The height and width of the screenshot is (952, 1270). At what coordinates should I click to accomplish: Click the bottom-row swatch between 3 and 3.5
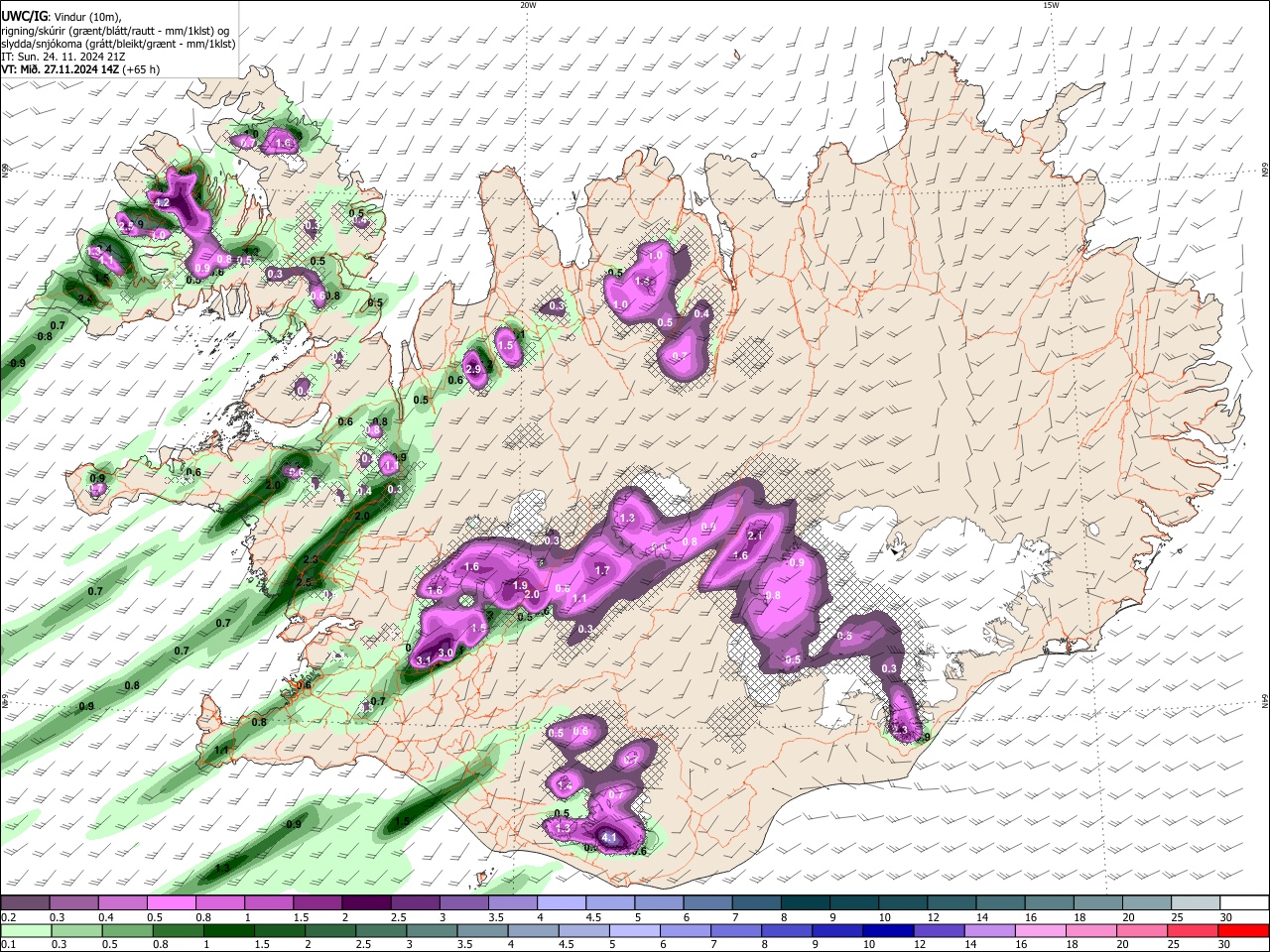(431, 930)
